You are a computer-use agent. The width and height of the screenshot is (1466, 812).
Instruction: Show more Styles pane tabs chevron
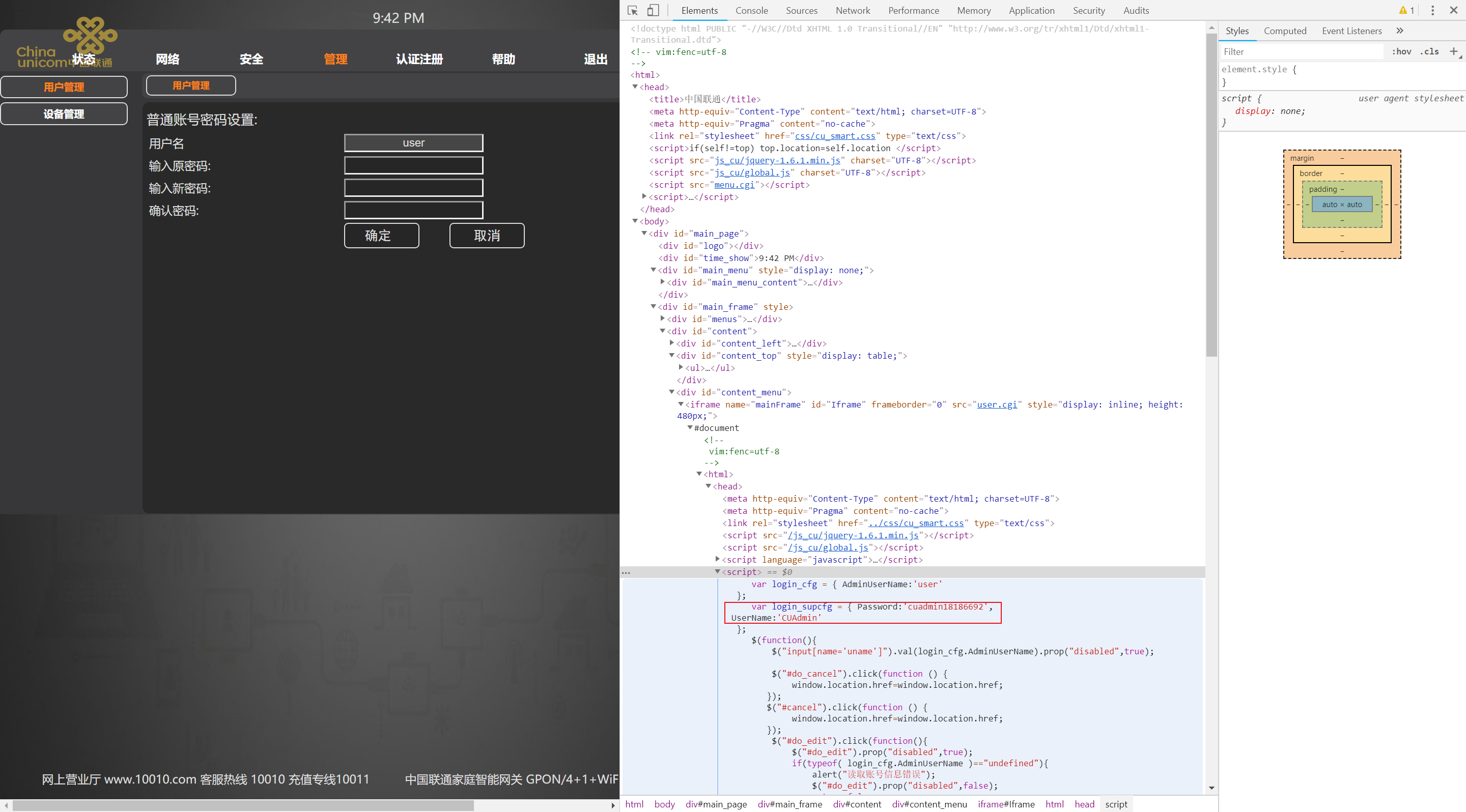(1399, 31)
